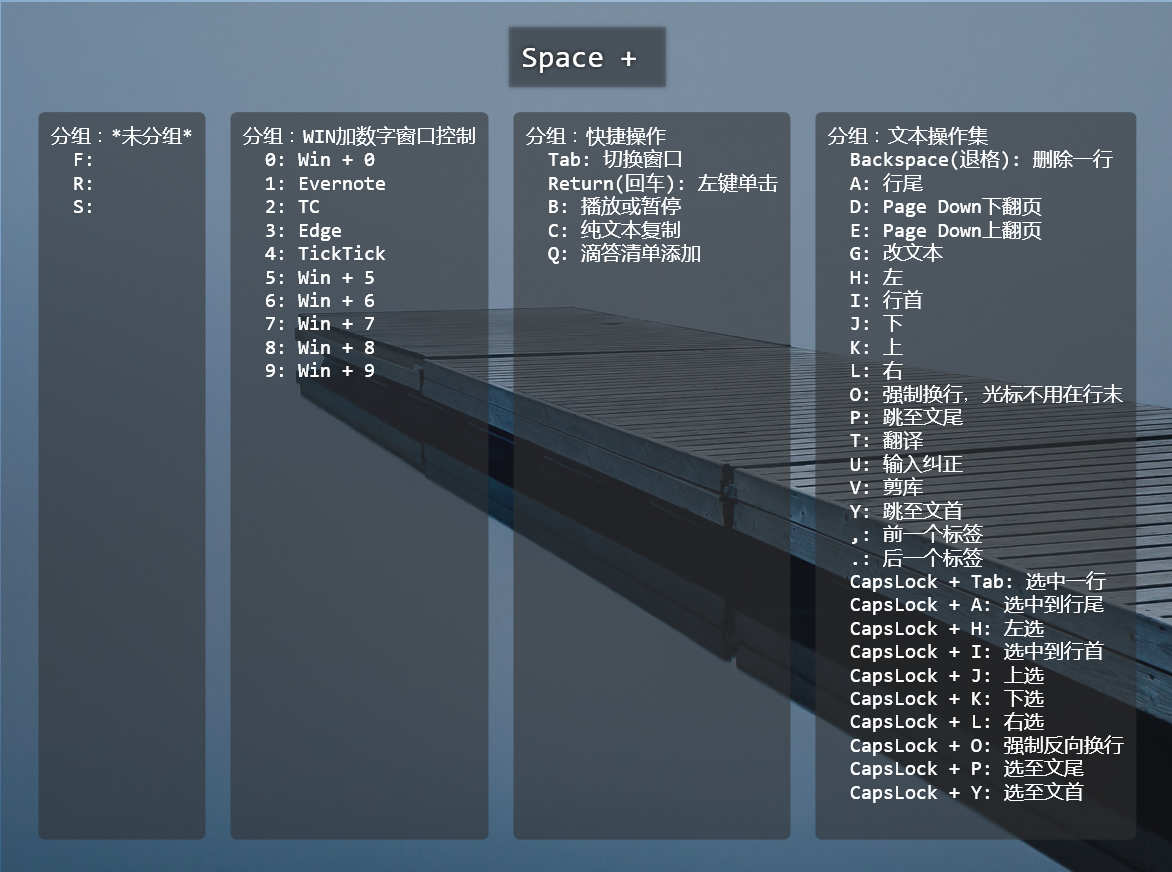Screen dimensions: 1172x872
Task: Click the "4: TickTick" row
Action: coord(325,254)
